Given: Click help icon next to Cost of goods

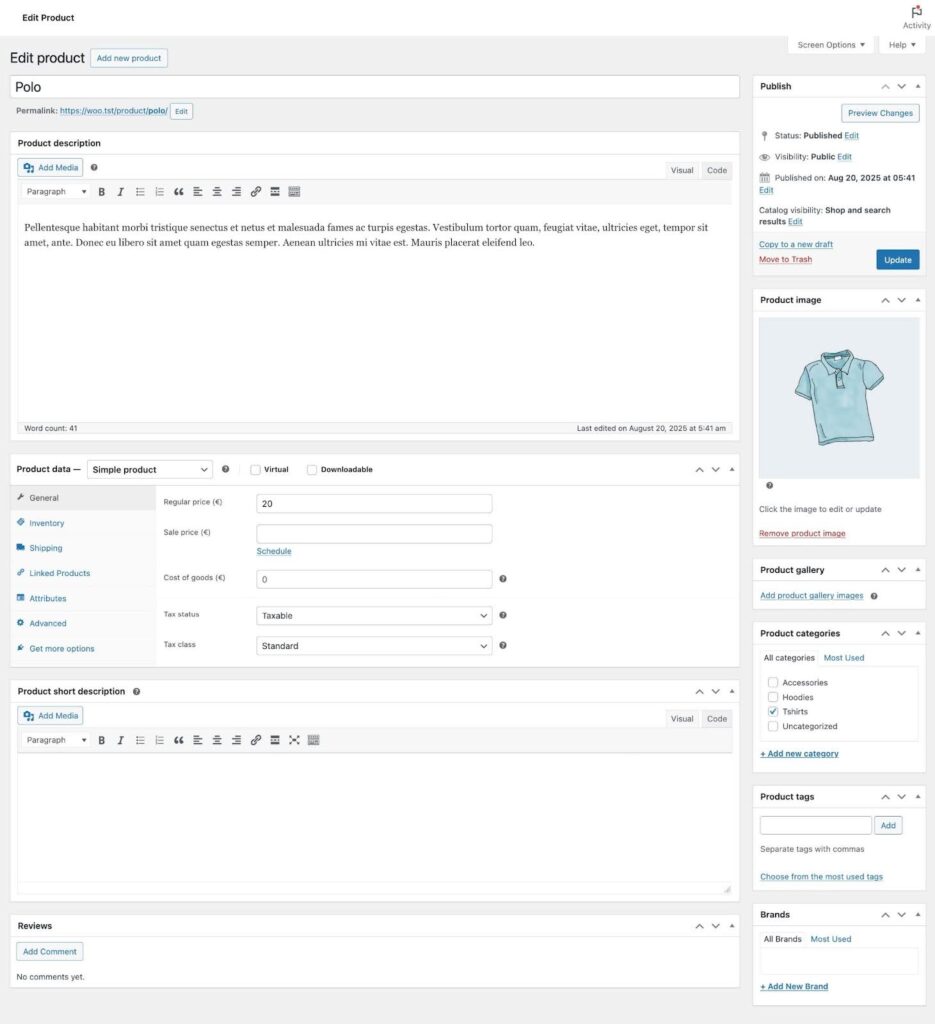Looking at the screenshot, I should click(x=503, y=579).
